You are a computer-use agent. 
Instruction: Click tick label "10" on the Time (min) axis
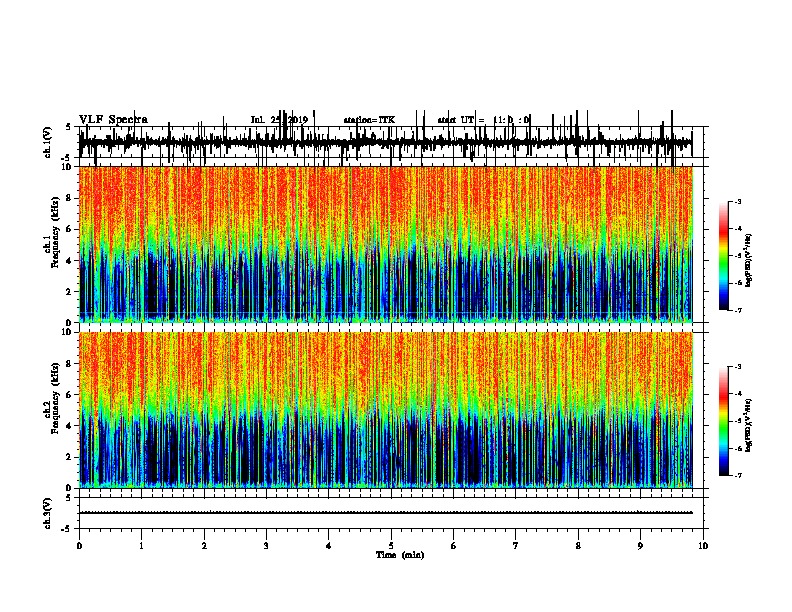click(x=703, y=546)
